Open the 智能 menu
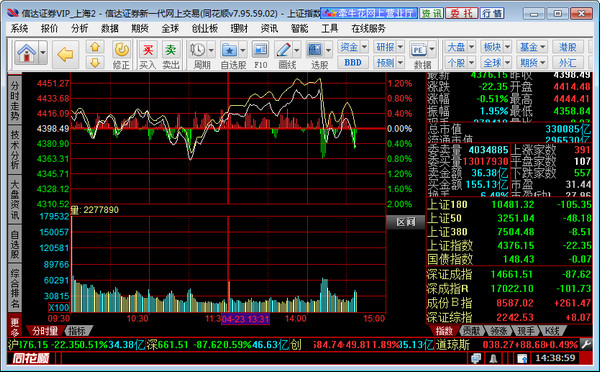The width and height of the screenshot is (600, 372). (299, 28)
